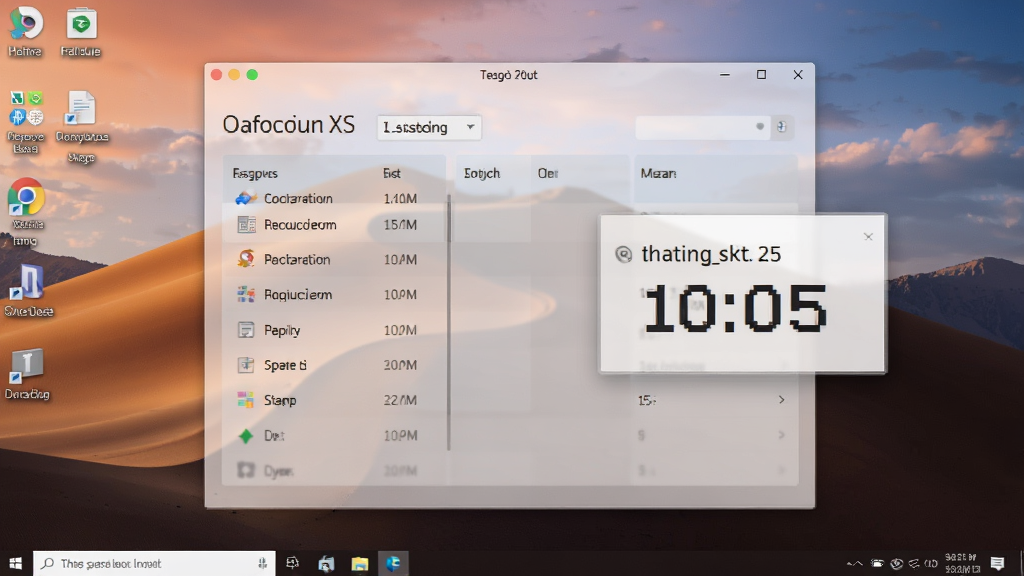Image resolution: width=1024 pixels, height=576 pixels.
Task: Open the Rallolue desktop icon
Action: point(81,24)
